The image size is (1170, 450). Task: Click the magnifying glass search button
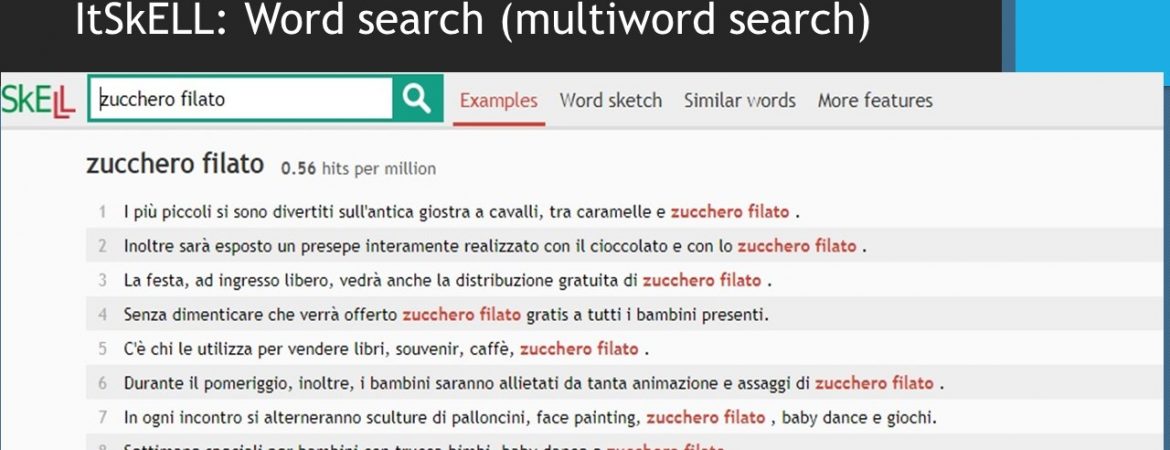pos(417,99)
